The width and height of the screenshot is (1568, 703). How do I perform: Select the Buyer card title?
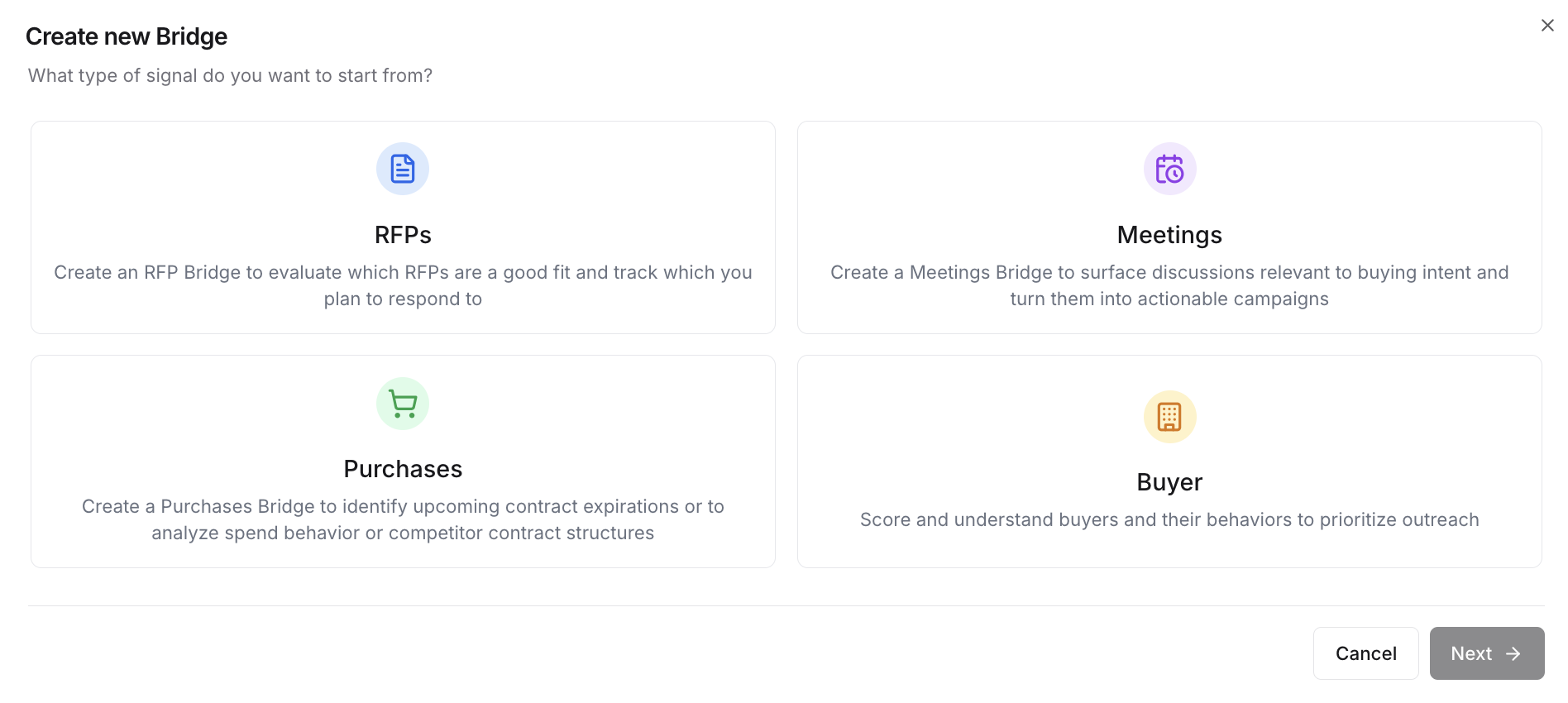[x=1169, y=482]
